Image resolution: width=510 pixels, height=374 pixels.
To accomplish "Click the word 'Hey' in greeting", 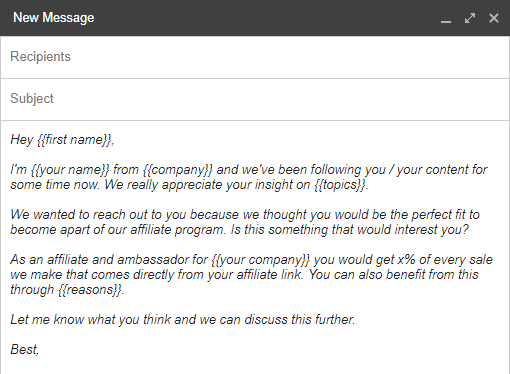I will 22,140.
